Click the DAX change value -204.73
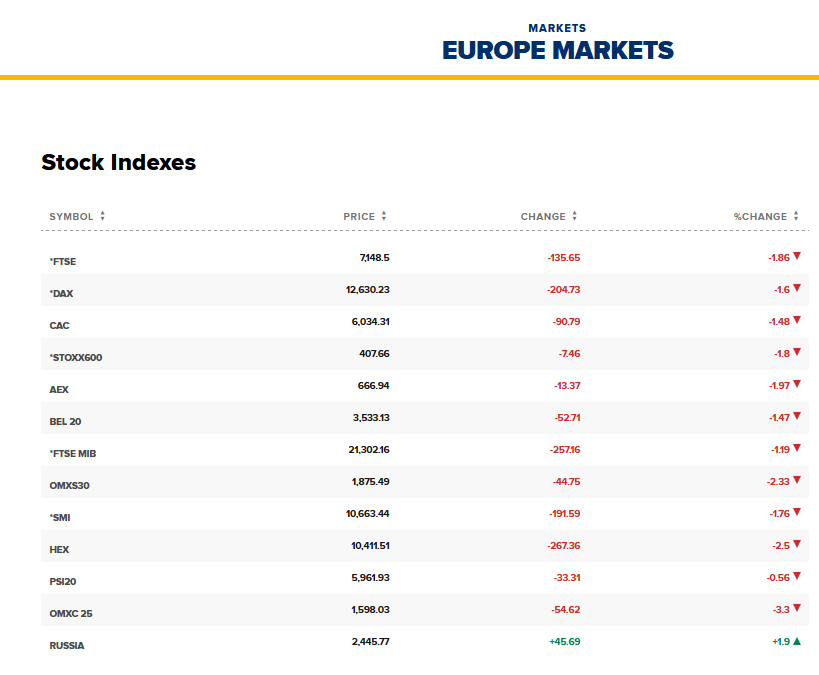The image size is (819, 675). [x=564, y=289]
